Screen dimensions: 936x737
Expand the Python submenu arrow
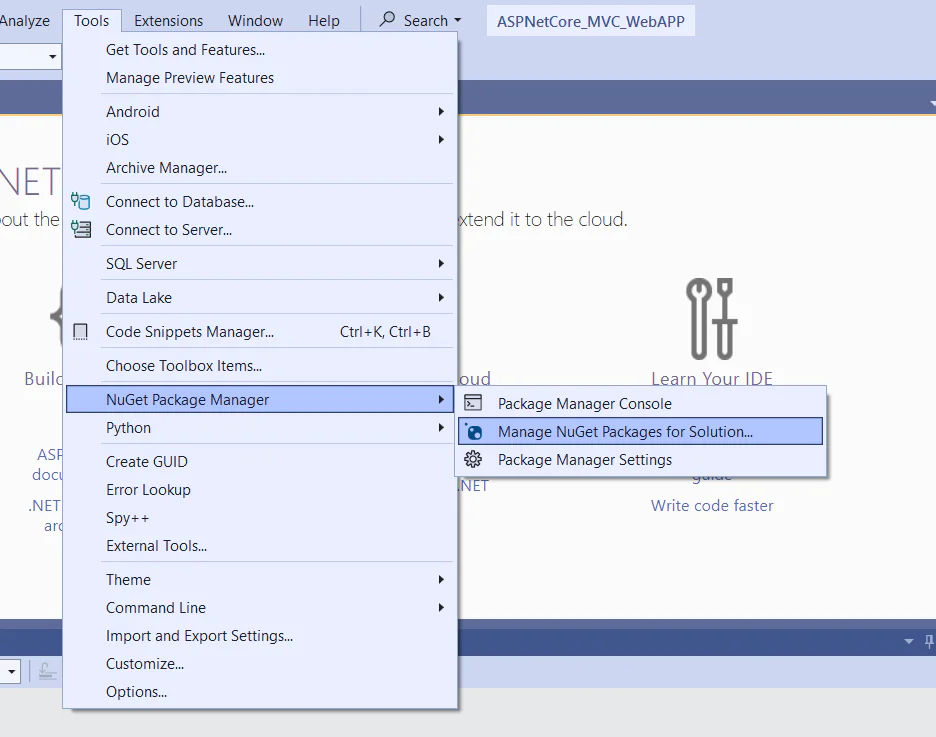[441, 428]
